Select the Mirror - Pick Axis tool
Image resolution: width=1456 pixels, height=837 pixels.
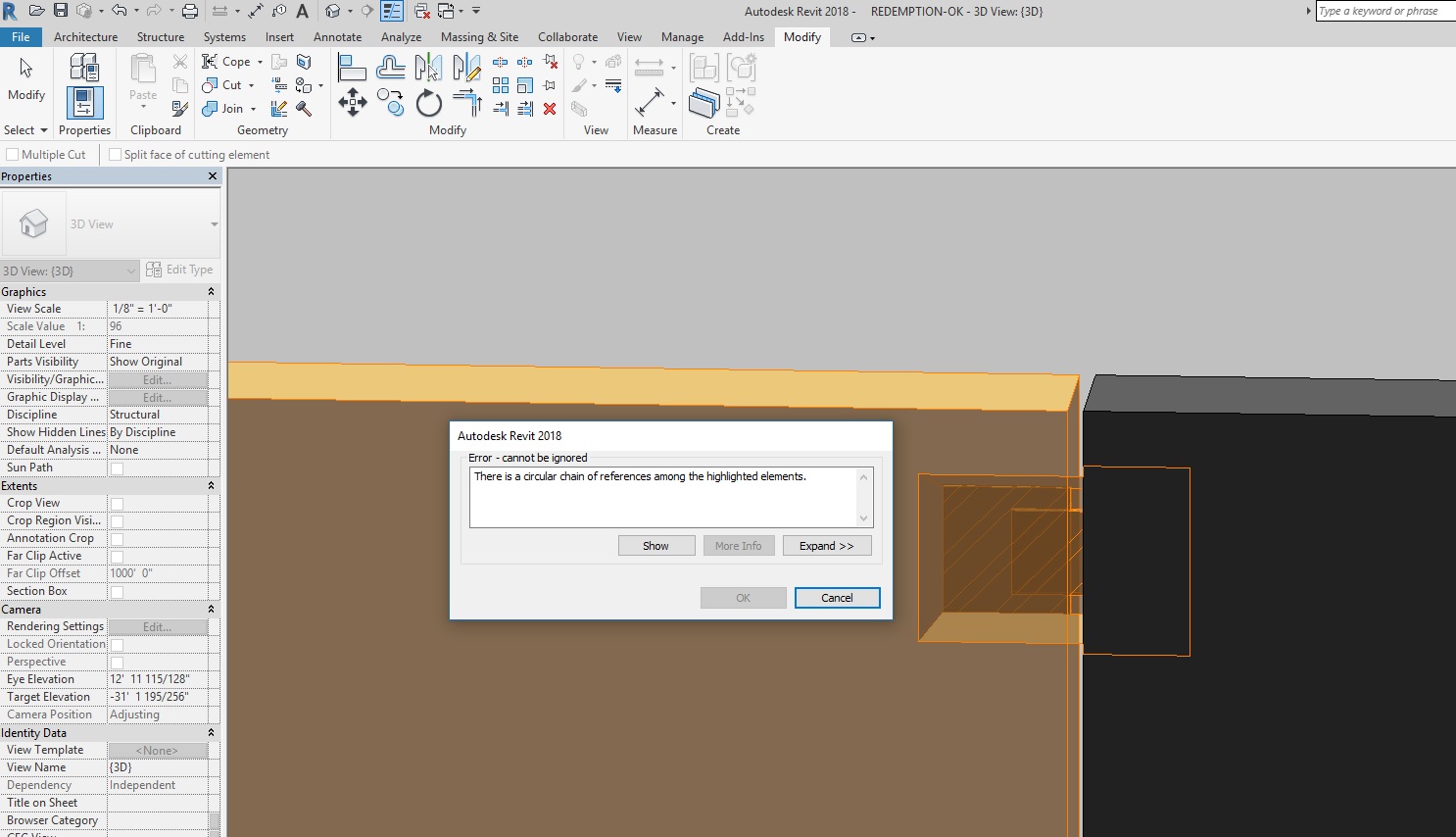pos(428,68)
